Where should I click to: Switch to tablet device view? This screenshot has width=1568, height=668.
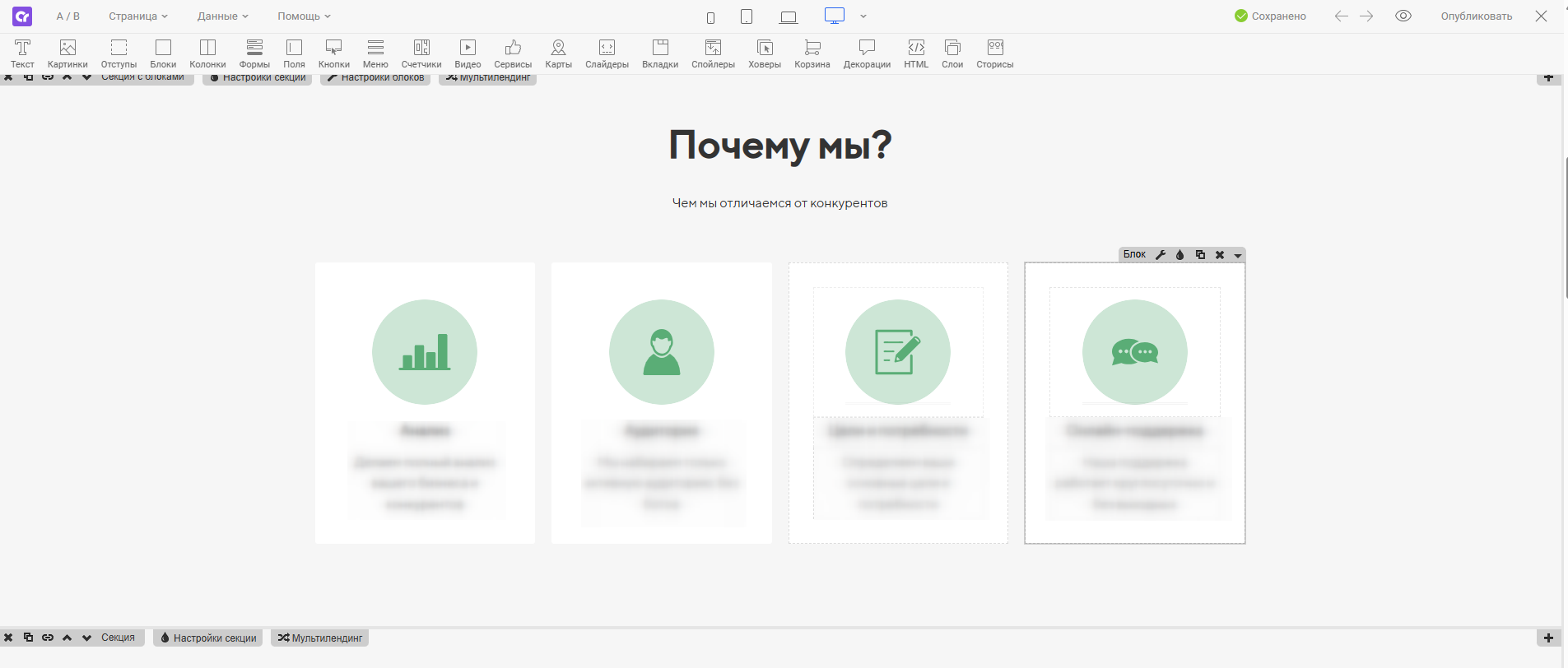(x=747, y=17)
